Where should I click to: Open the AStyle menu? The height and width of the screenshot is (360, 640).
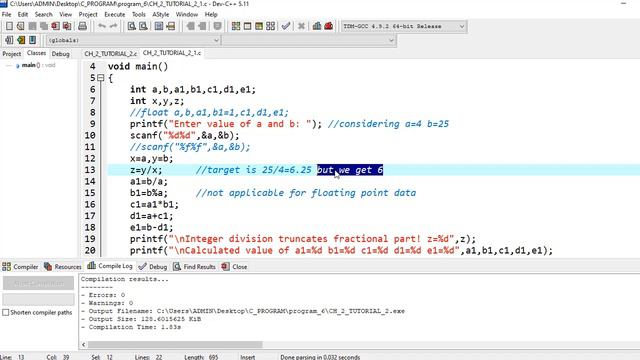coord(160,14)
